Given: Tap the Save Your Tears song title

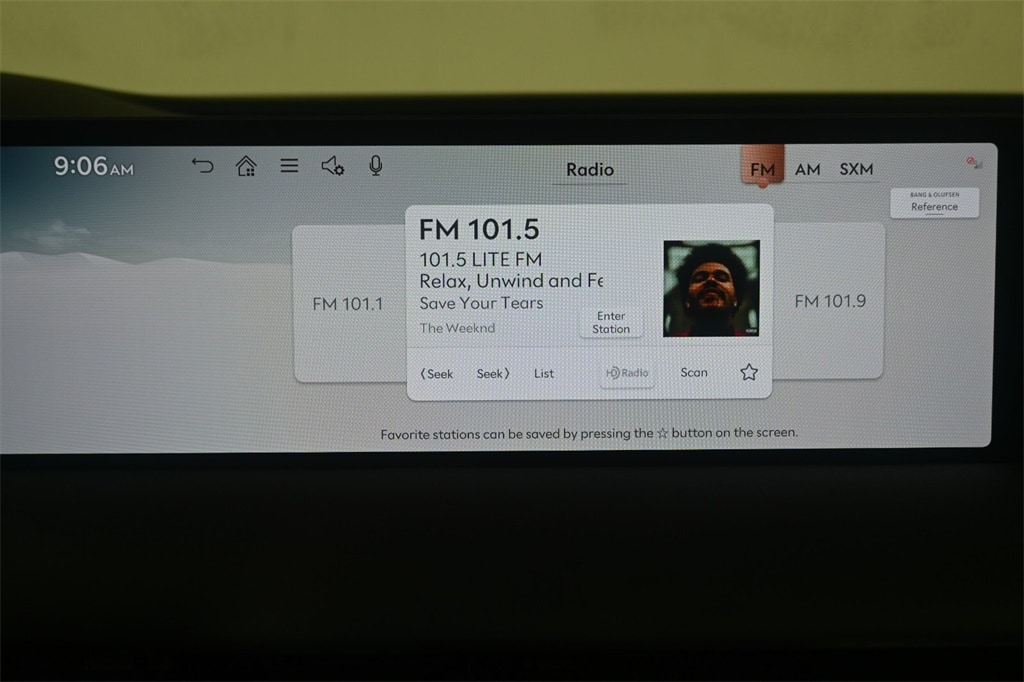Looking at the screenshot, I should point(481,303).
